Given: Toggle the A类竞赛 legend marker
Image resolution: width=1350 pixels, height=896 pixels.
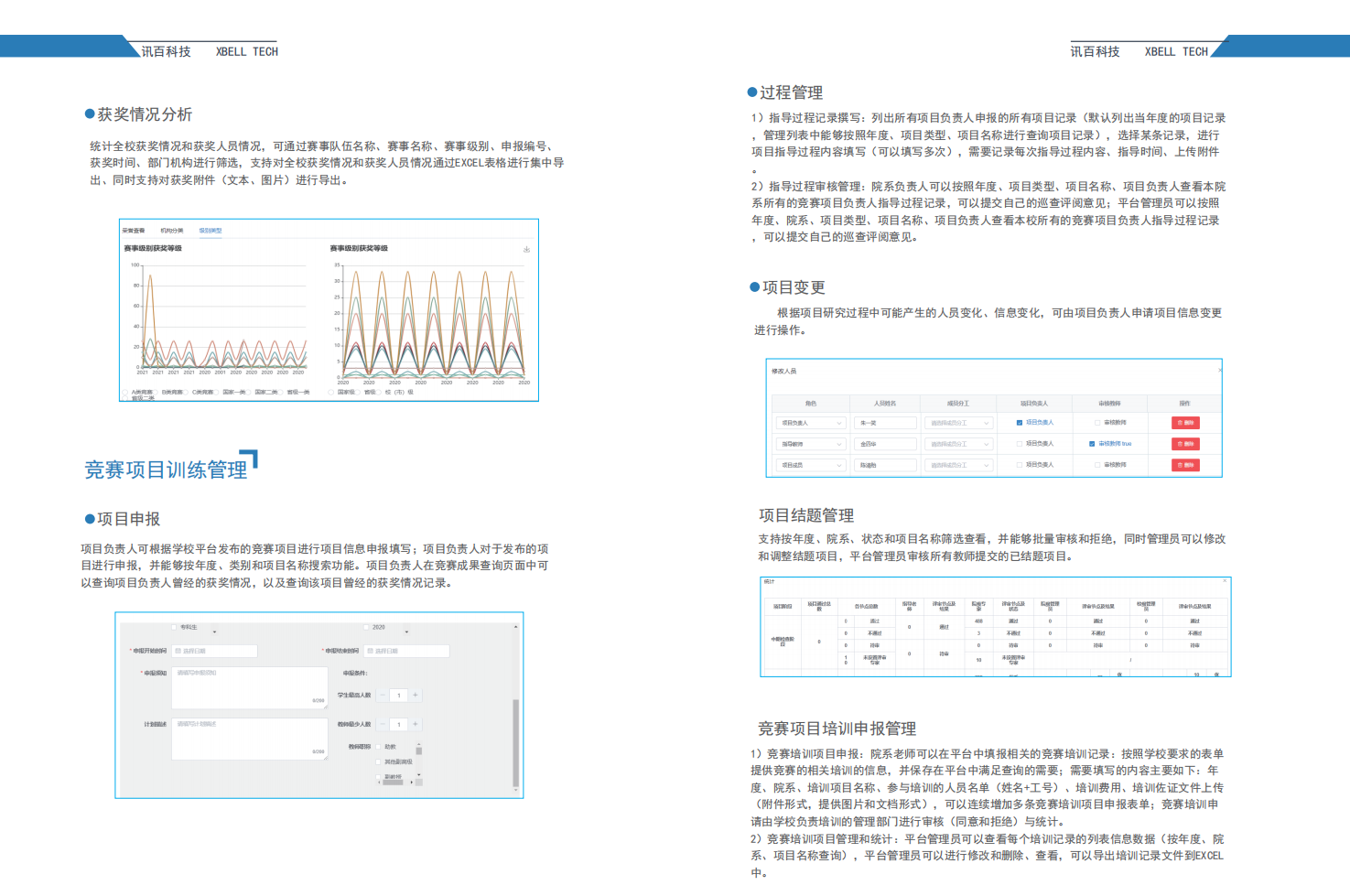Looking at the screenshot, I should pos(124,392).
